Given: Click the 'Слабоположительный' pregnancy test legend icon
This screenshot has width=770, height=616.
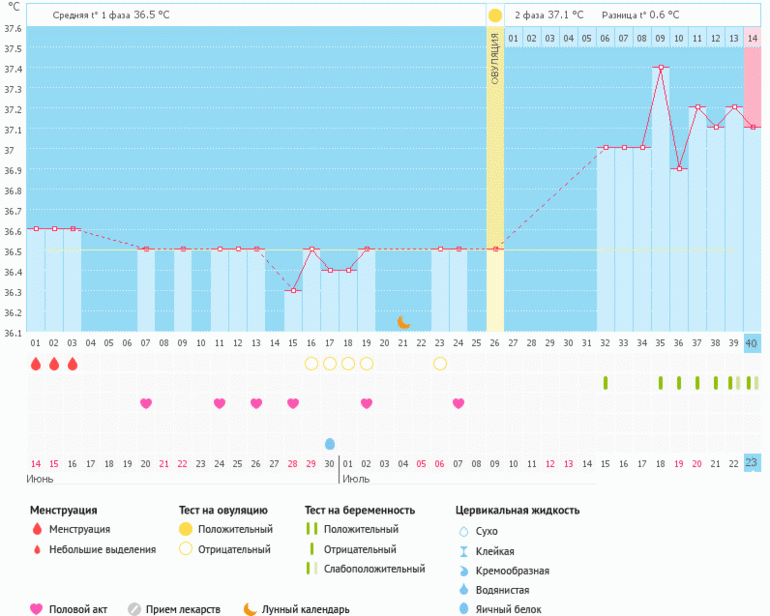Looking at the screenshot, I should 311,569.
